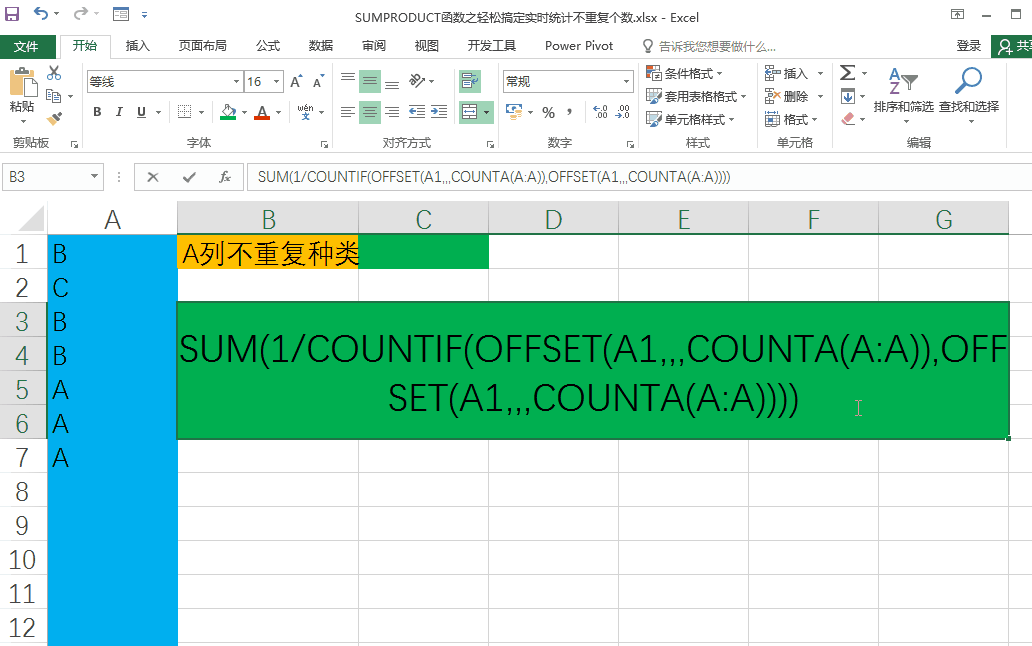
Task: Click the AutoSum sigma icon
Action: point(848,72)
